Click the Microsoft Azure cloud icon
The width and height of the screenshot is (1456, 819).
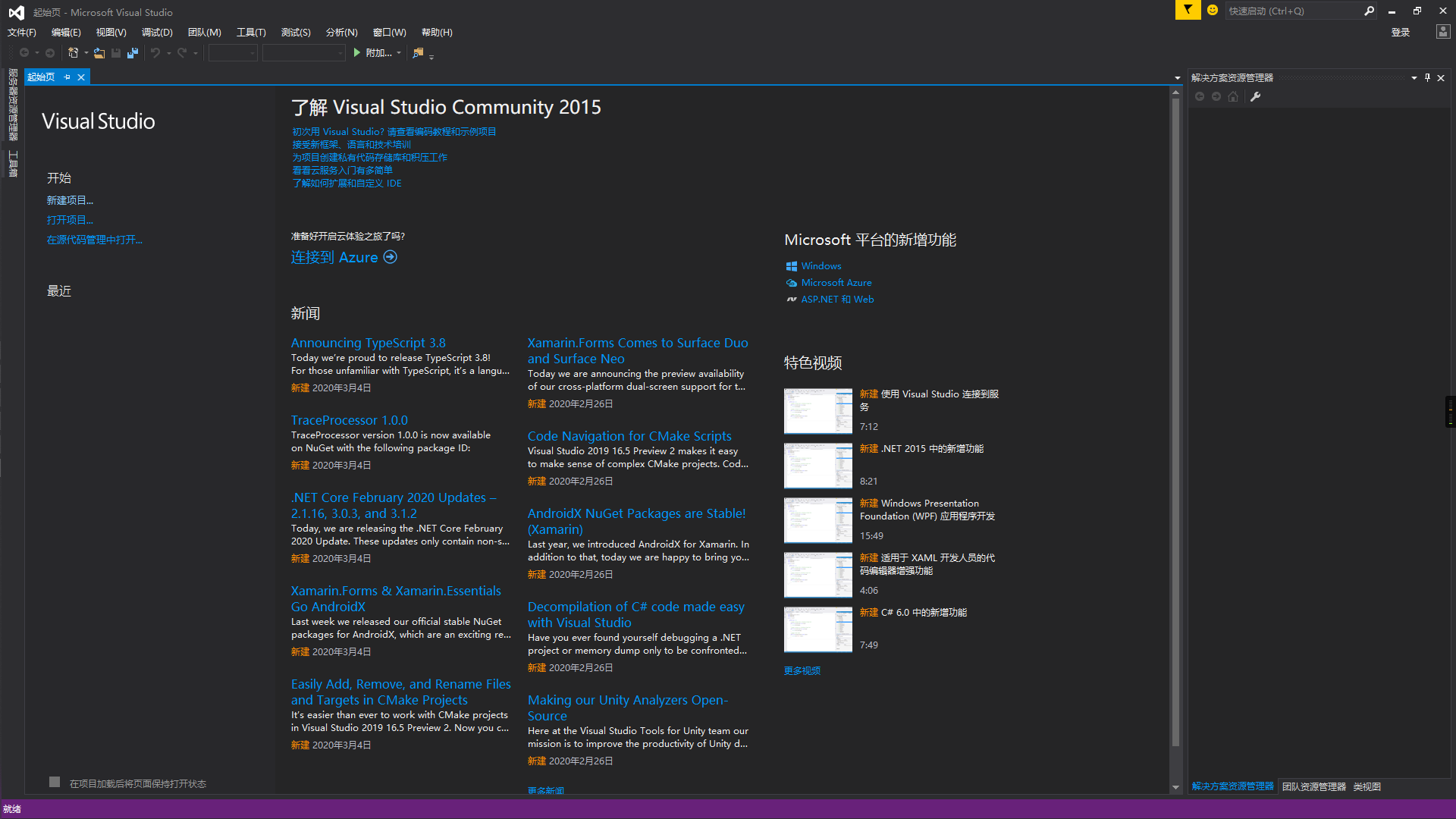pyautogui.click(x=792, y=283)
